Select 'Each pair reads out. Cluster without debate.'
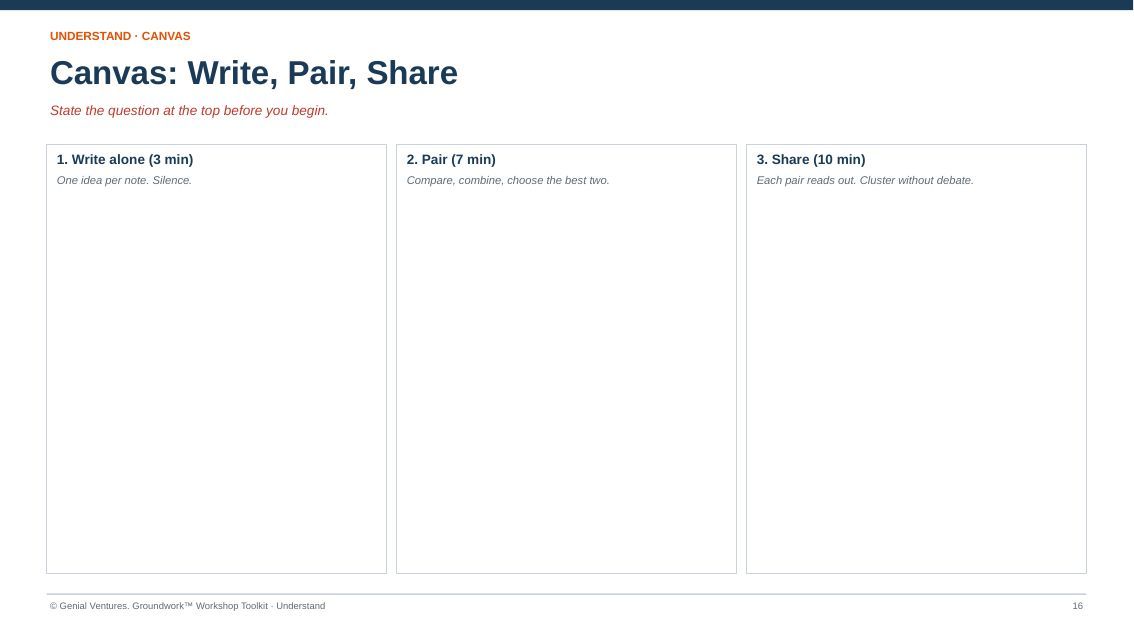Viewport: 1134px width, 638px height. pyautogui.click(x=865, y=180)
